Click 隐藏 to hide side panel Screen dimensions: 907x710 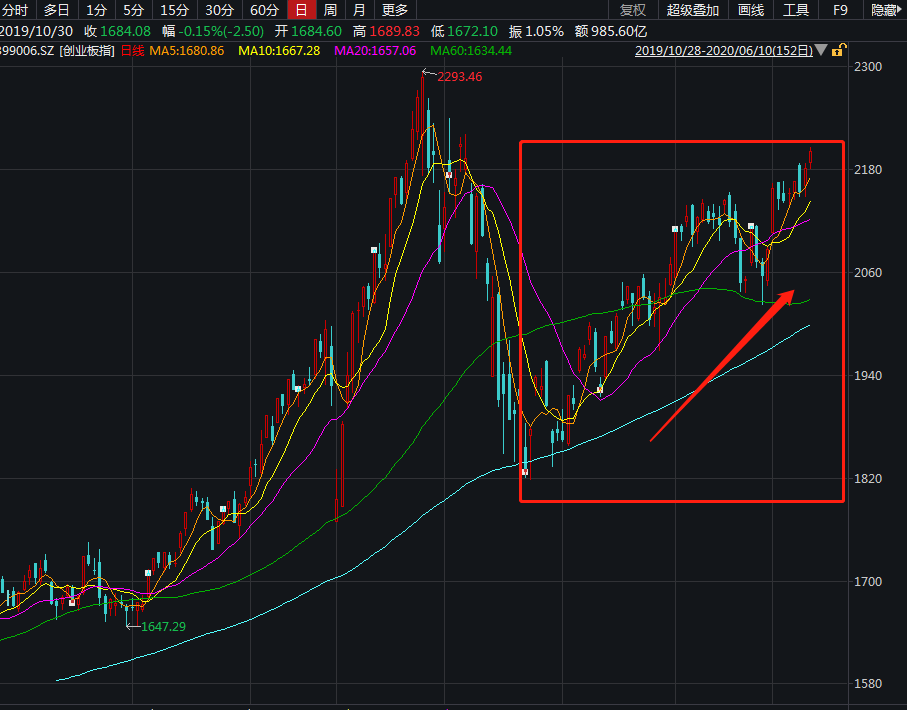[x=886, y=10]
